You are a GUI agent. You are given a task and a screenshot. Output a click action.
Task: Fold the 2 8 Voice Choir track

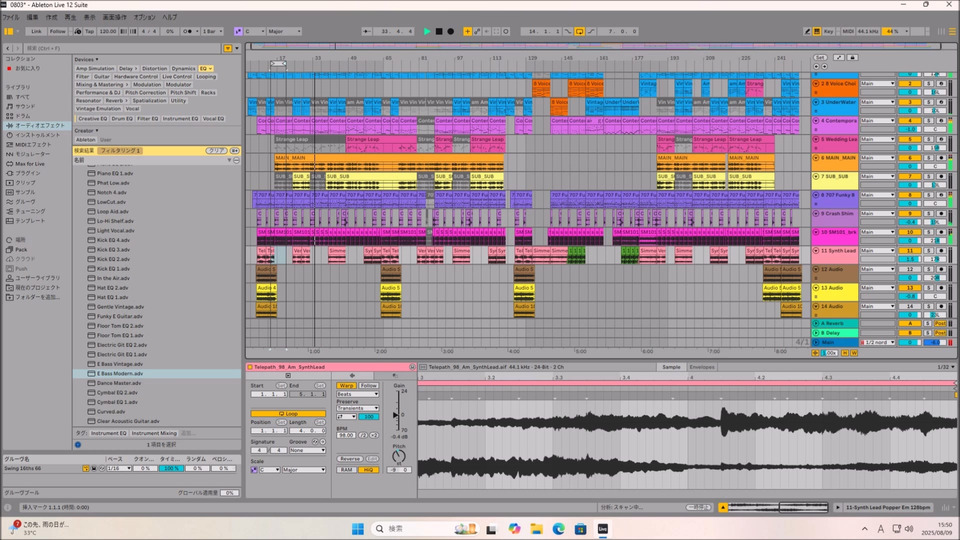coord(817,84)
